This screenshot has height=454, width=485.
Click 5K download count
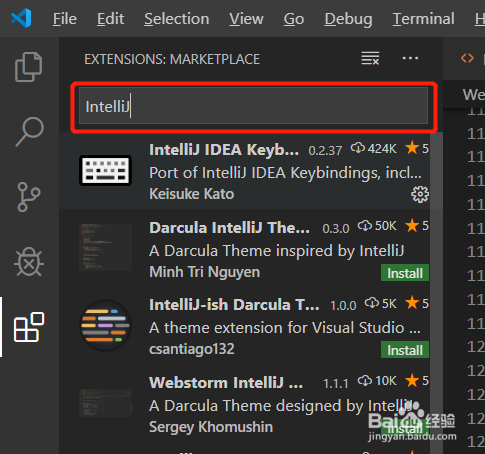[381, 304]
